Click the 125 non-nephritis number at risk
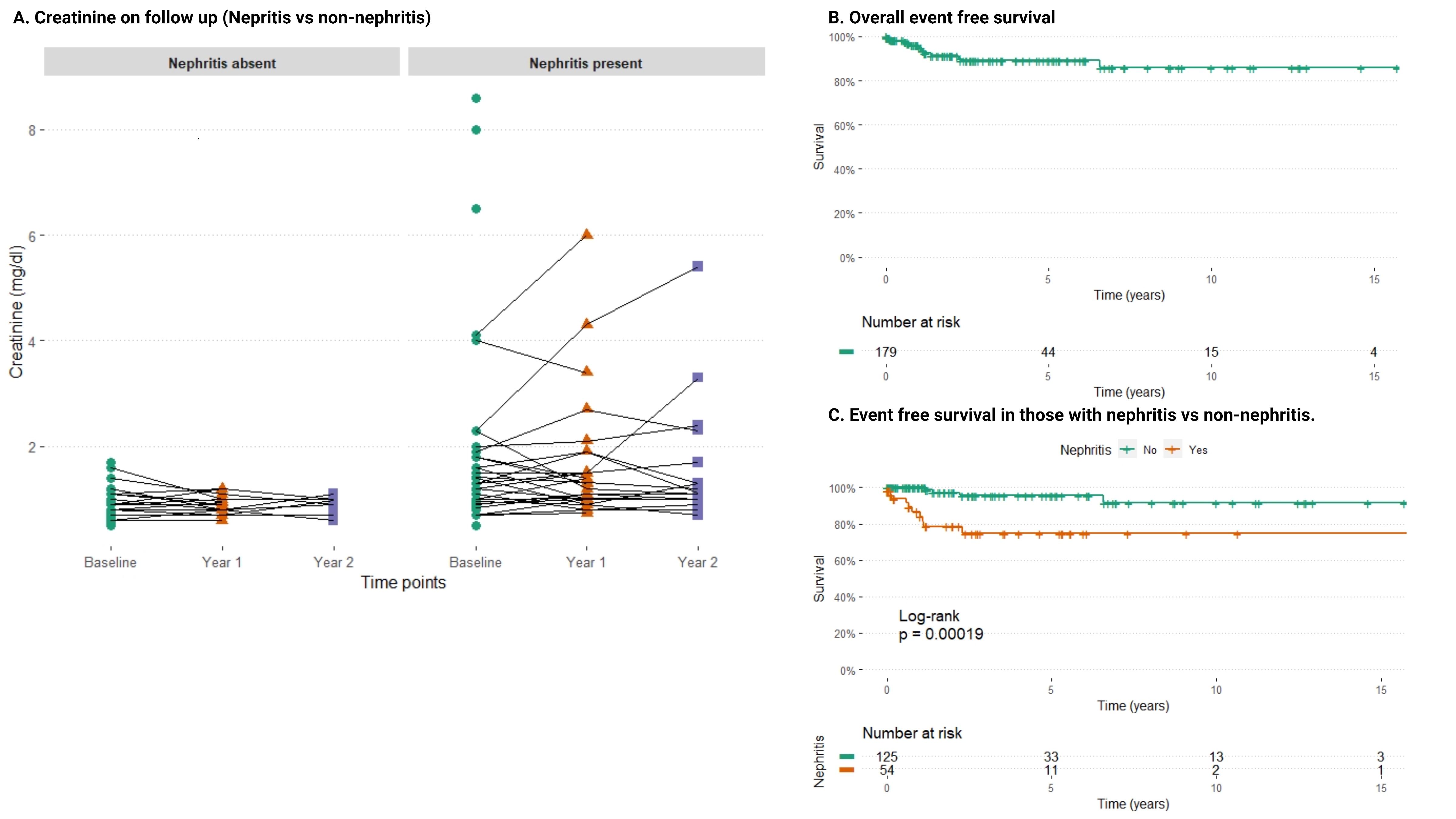The width and height of the screenshot is (1456, 819). [x=887, y=756]
